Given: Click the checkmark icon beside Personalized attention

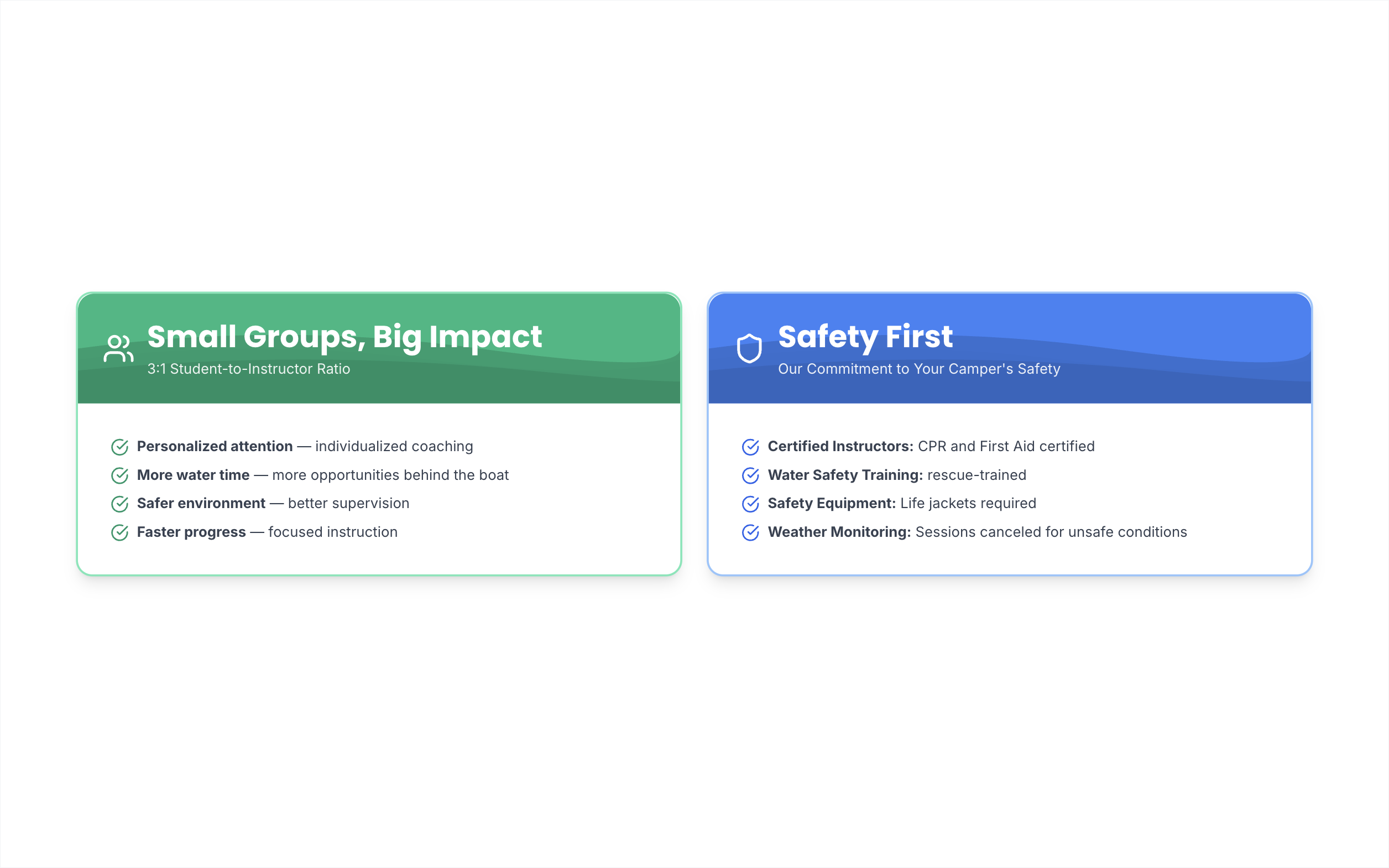Looking at the screenshot, I should 119,447.
